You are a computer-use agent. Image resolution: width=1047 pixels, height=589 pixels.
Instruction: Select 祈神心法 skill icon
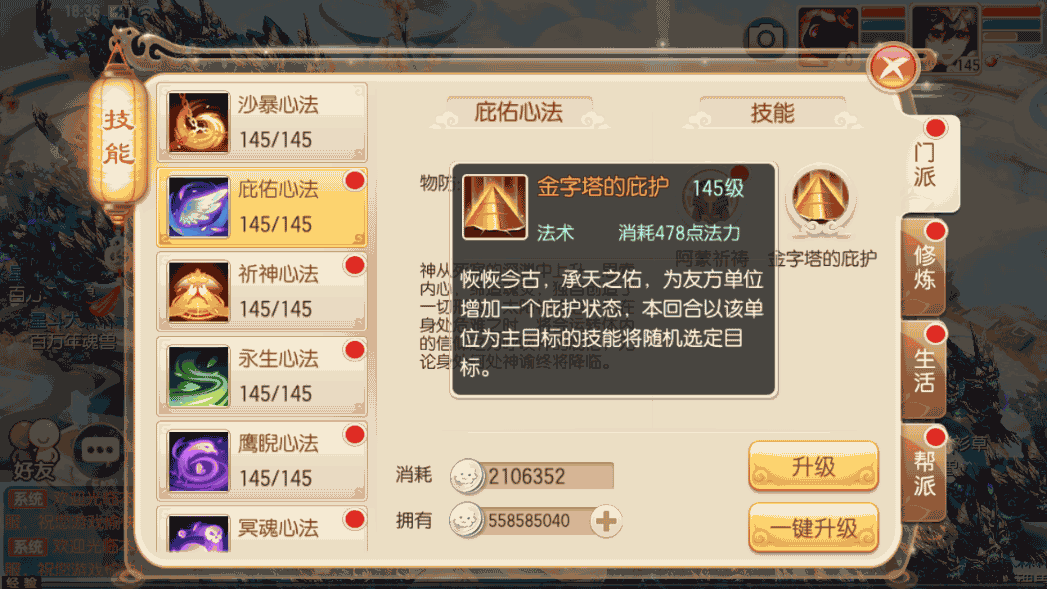pos(198,292)
